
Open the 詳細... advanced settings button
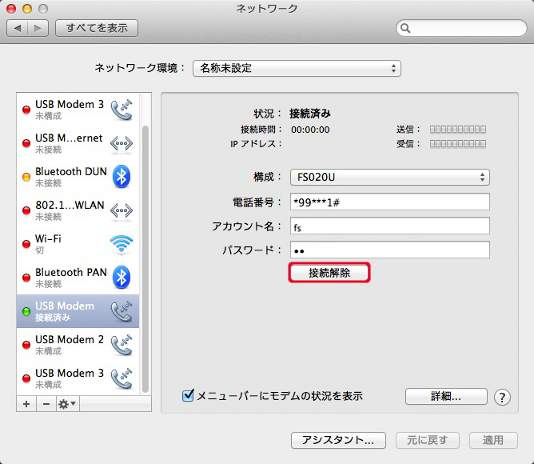click(446, 397)
